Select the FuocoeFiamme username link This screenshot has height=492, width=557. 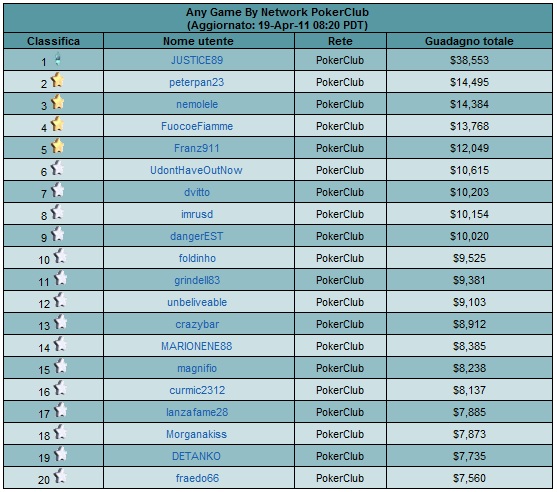[197, 126]
